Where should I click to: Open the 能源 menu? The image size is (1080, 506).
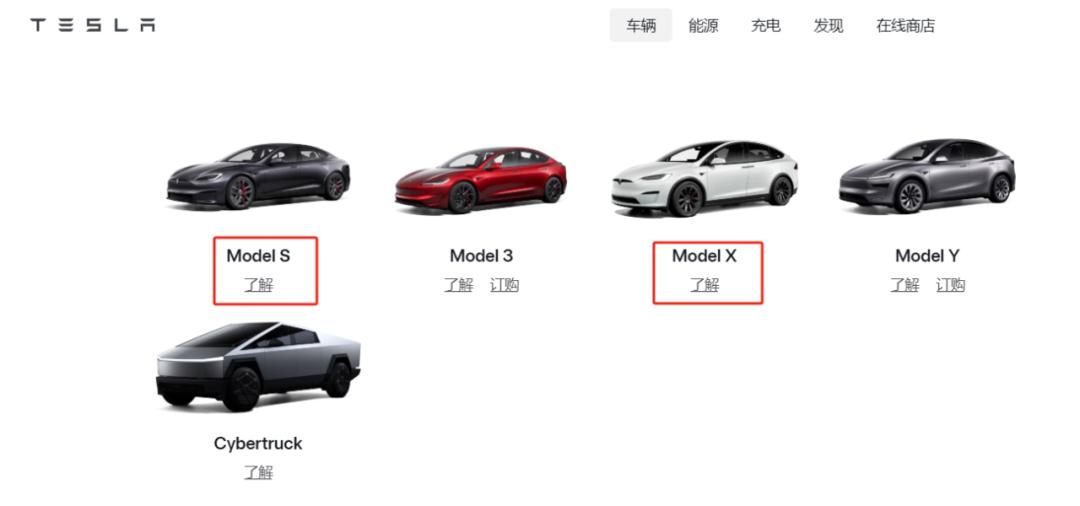point(703,26)
